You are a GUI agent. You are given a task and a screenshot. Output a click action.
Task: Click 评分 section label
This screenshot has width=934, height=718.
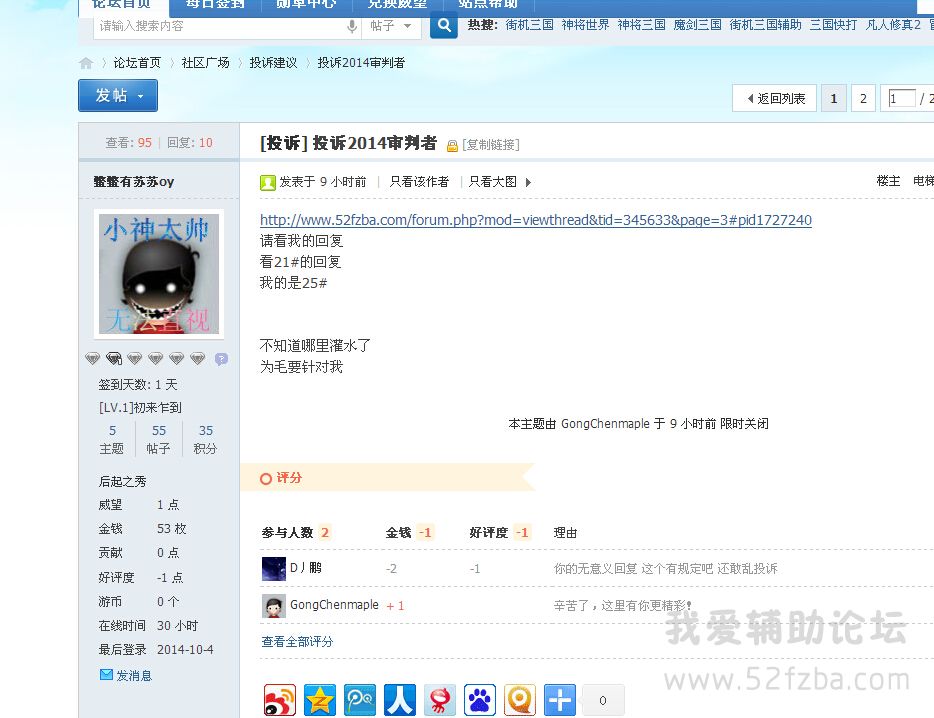point(289,477)
